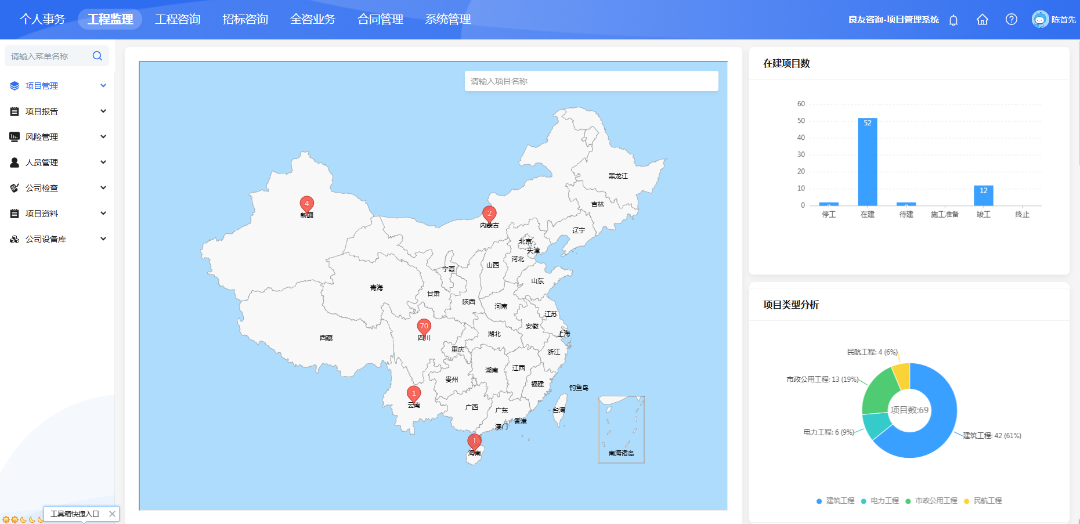Go to home via house icon

pos(982,19)
